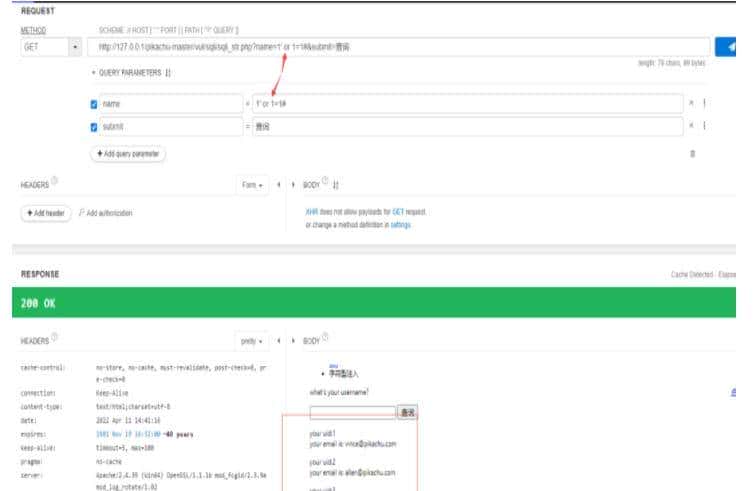Uncheck the submit parameter checkbox
The width and height of the screenshot is (756, 491).
tap(94, 127)
